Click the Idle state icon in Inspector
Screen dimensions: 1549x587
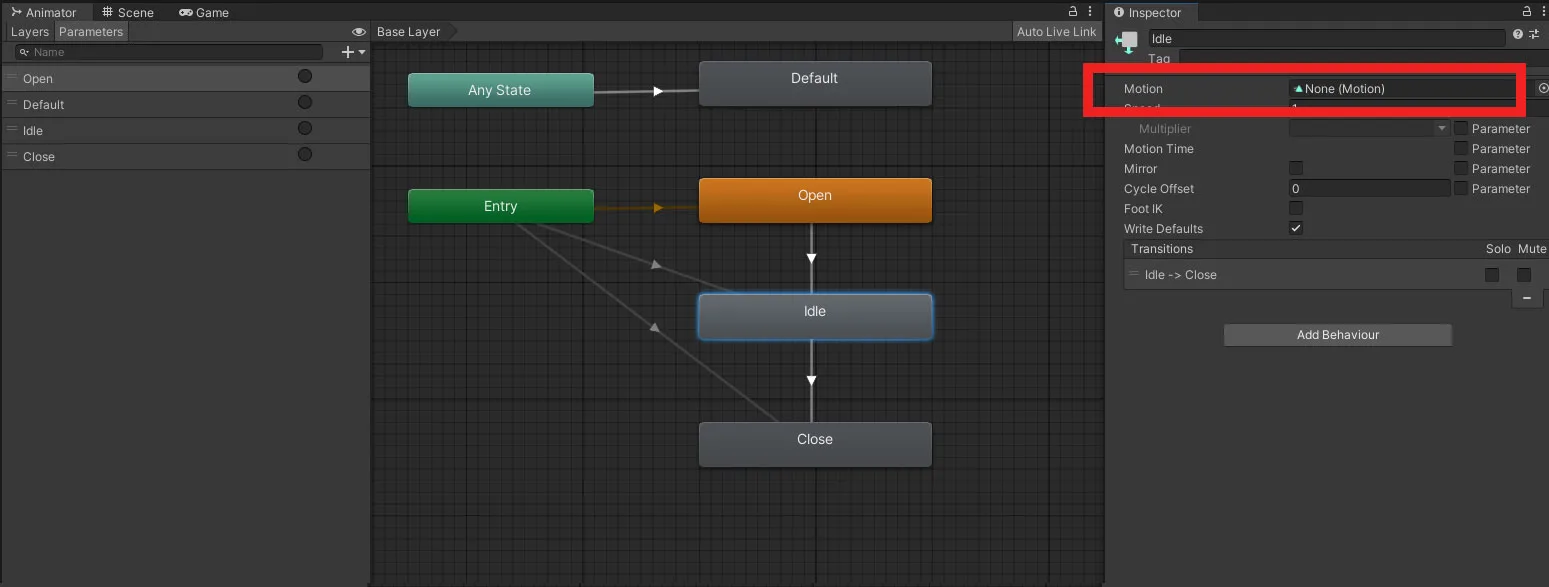[x=1127, y=43]
